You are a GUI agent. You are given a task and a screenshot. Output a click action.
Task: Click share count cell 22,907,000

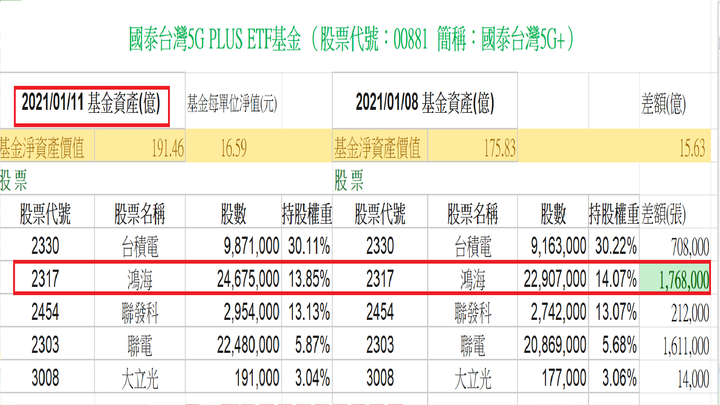[555, 279]
